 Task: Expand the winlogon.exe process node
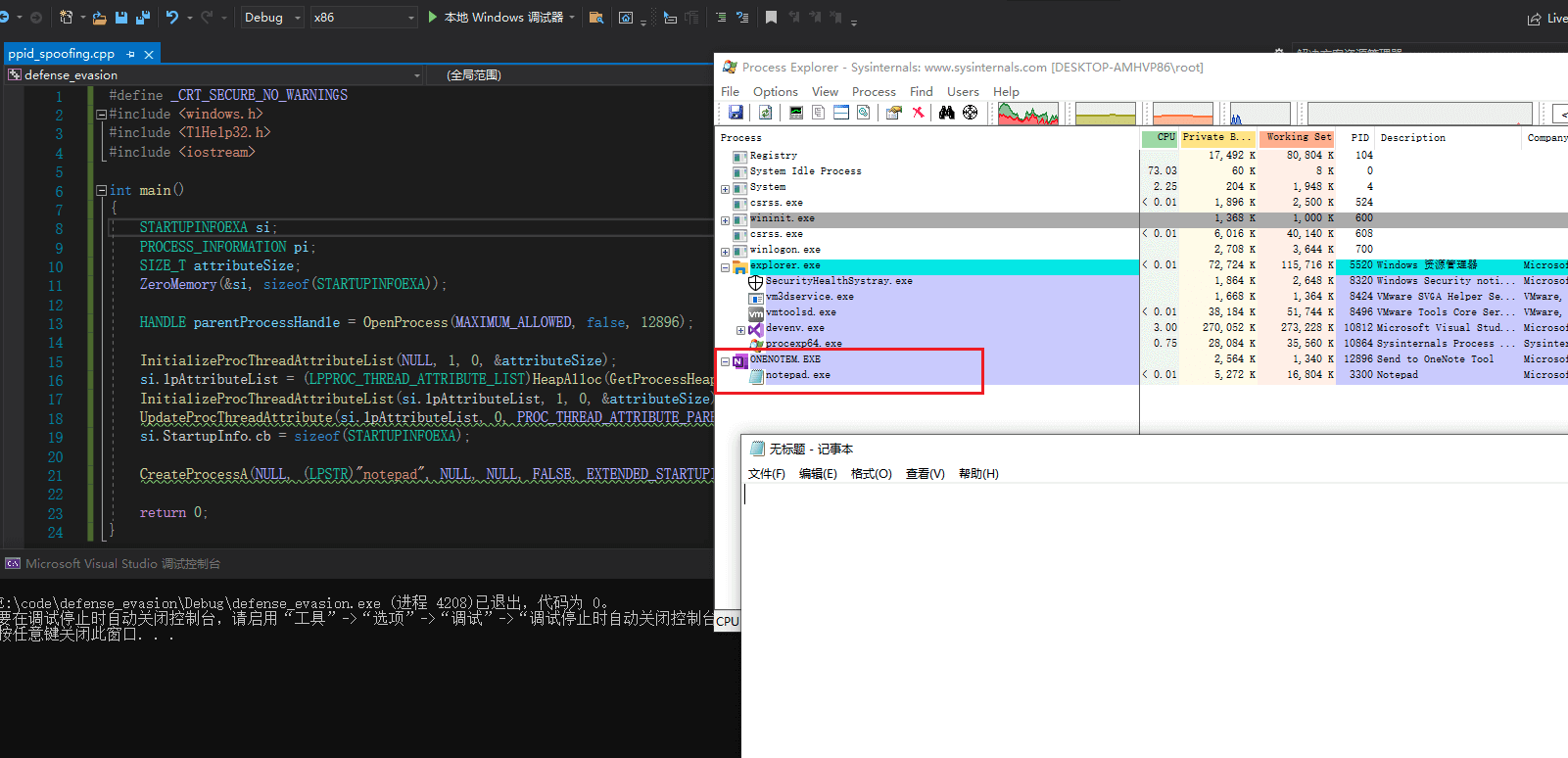point(725,252)
